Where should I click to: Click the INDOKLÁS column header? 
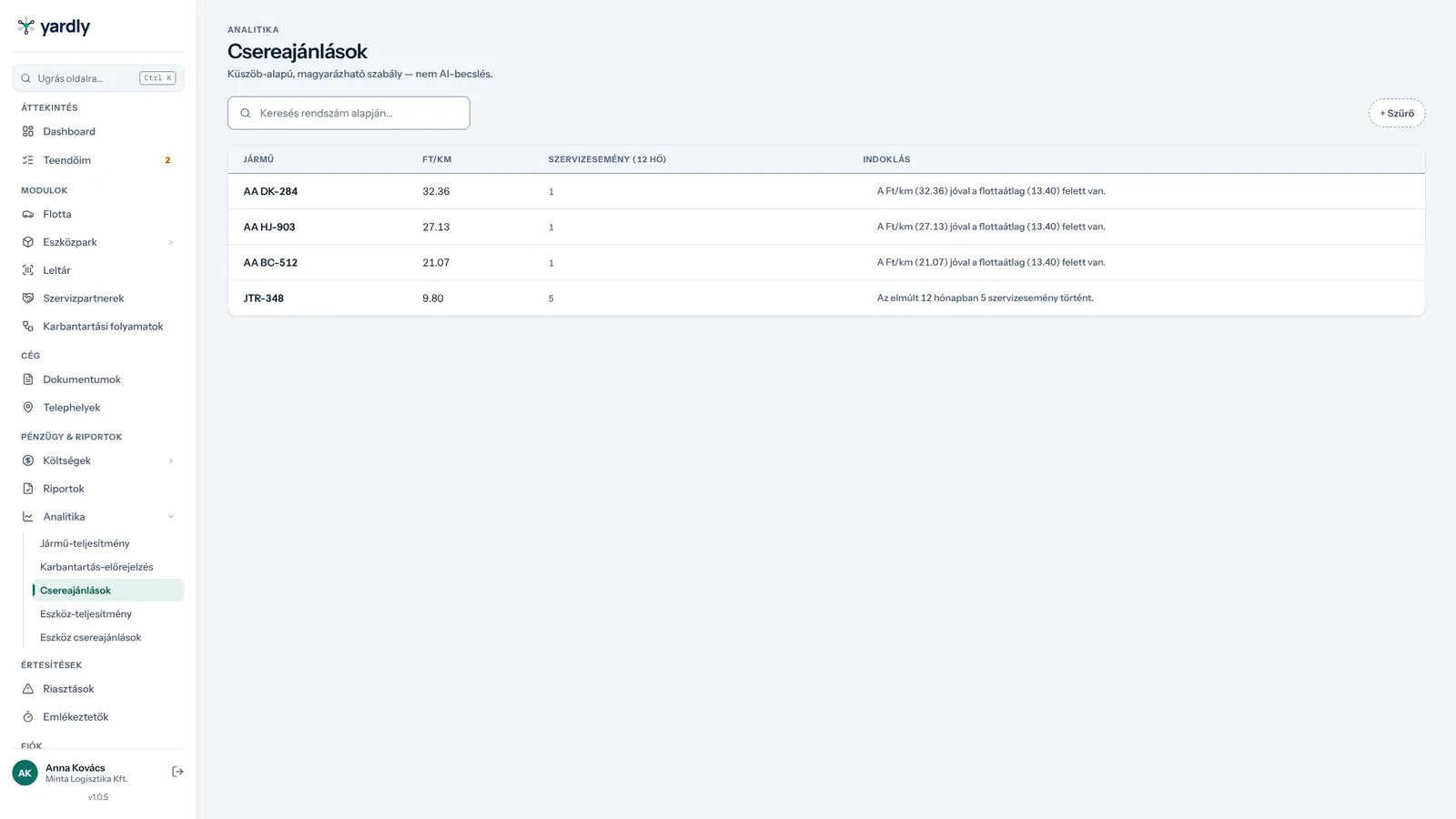[x=886, y=159]
